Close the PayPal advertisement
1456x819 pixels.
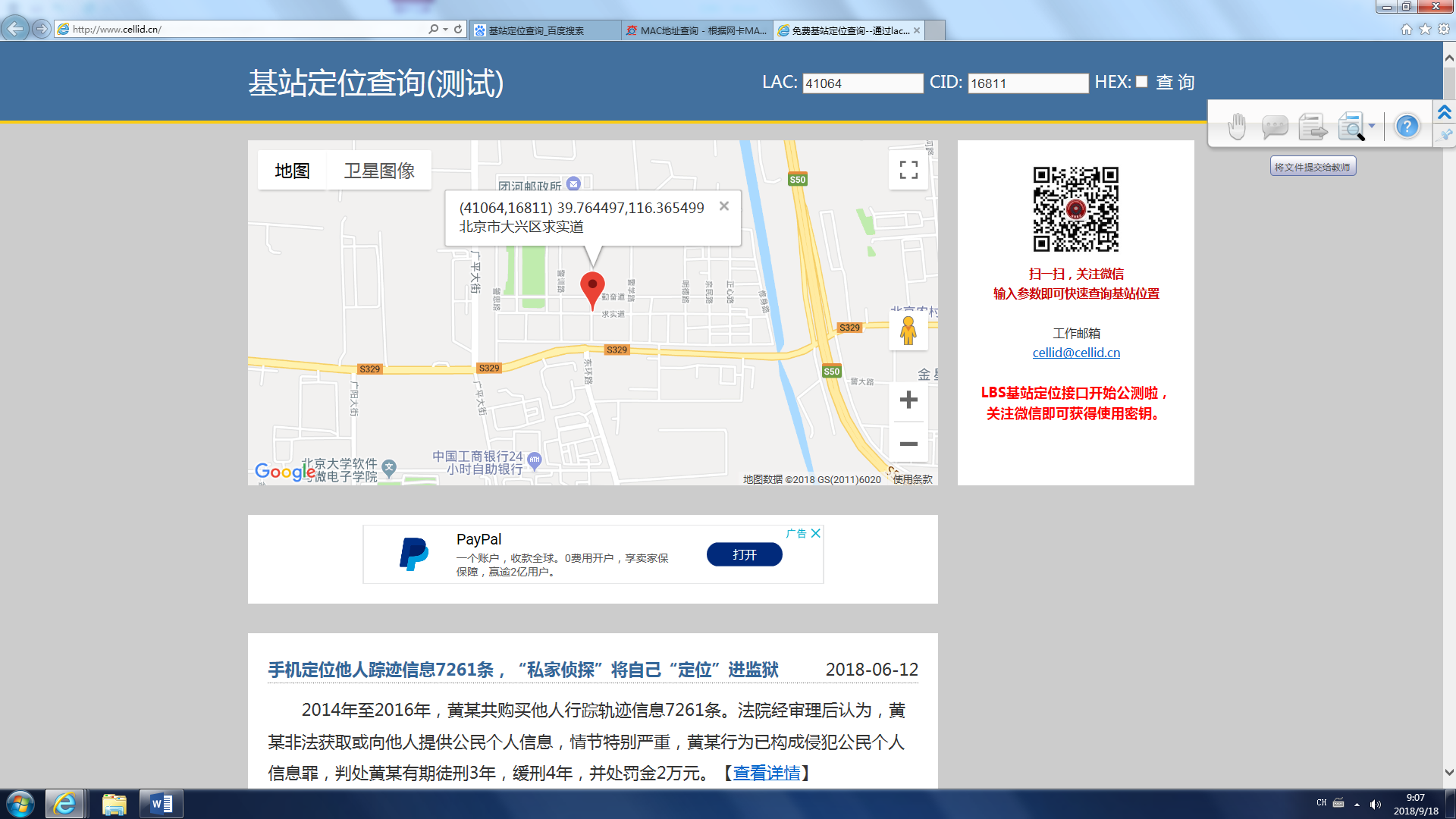(x=816, y=533)
